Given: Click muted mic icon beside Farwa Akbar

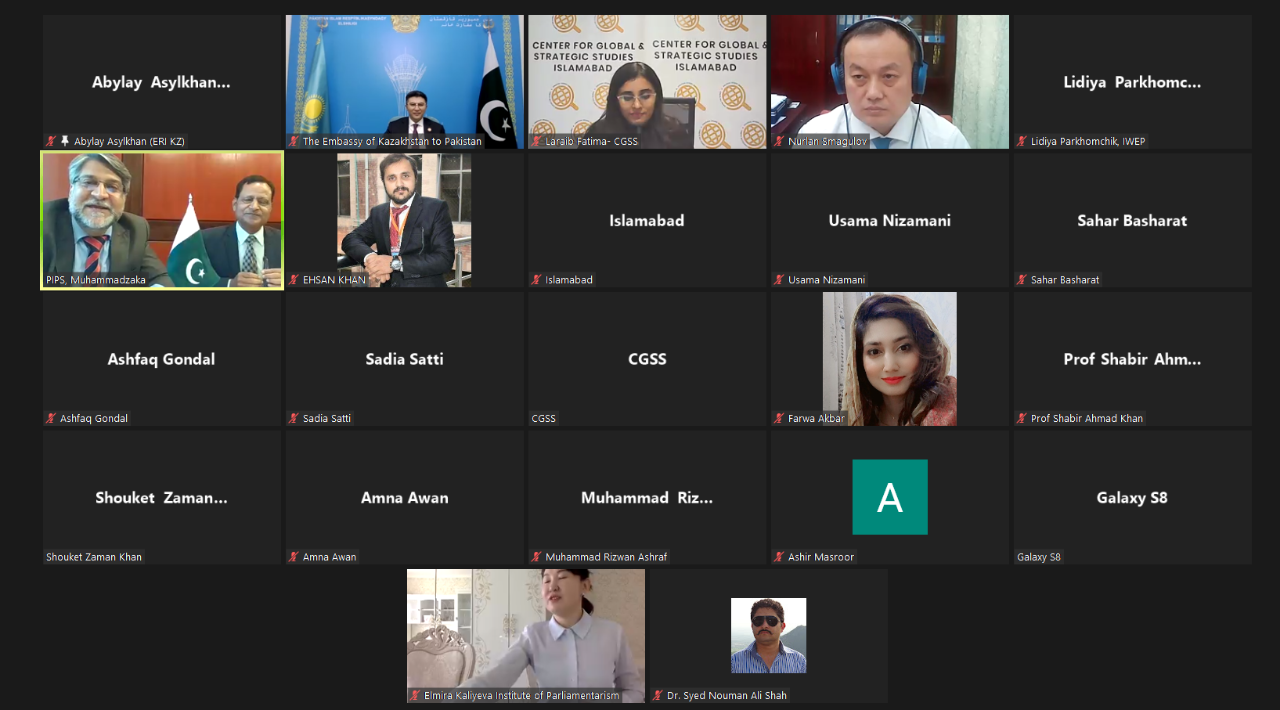Looking at the screenshot, I should 779,418.
